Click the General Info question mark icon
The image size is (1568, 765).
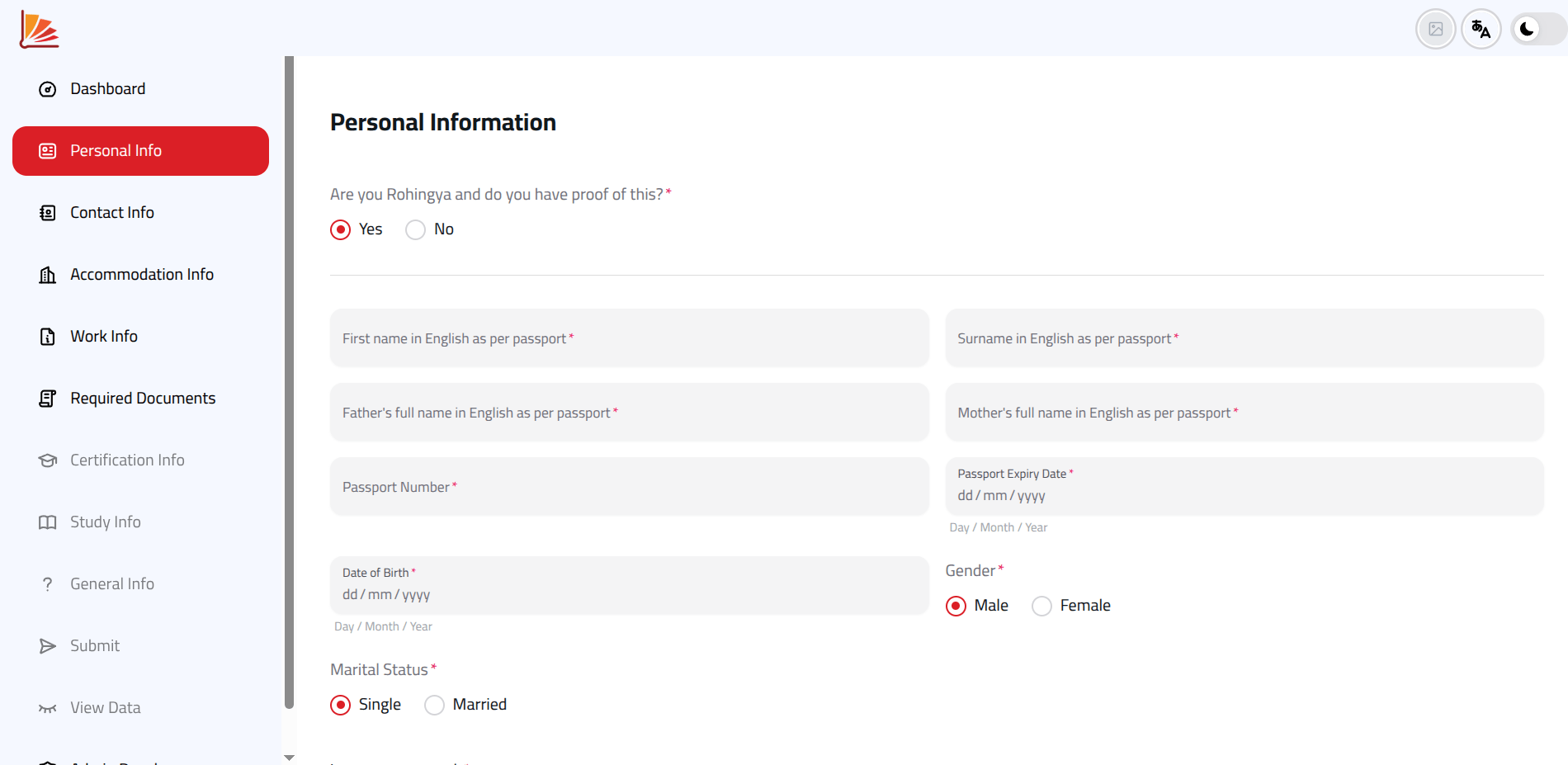click(48, 584)
